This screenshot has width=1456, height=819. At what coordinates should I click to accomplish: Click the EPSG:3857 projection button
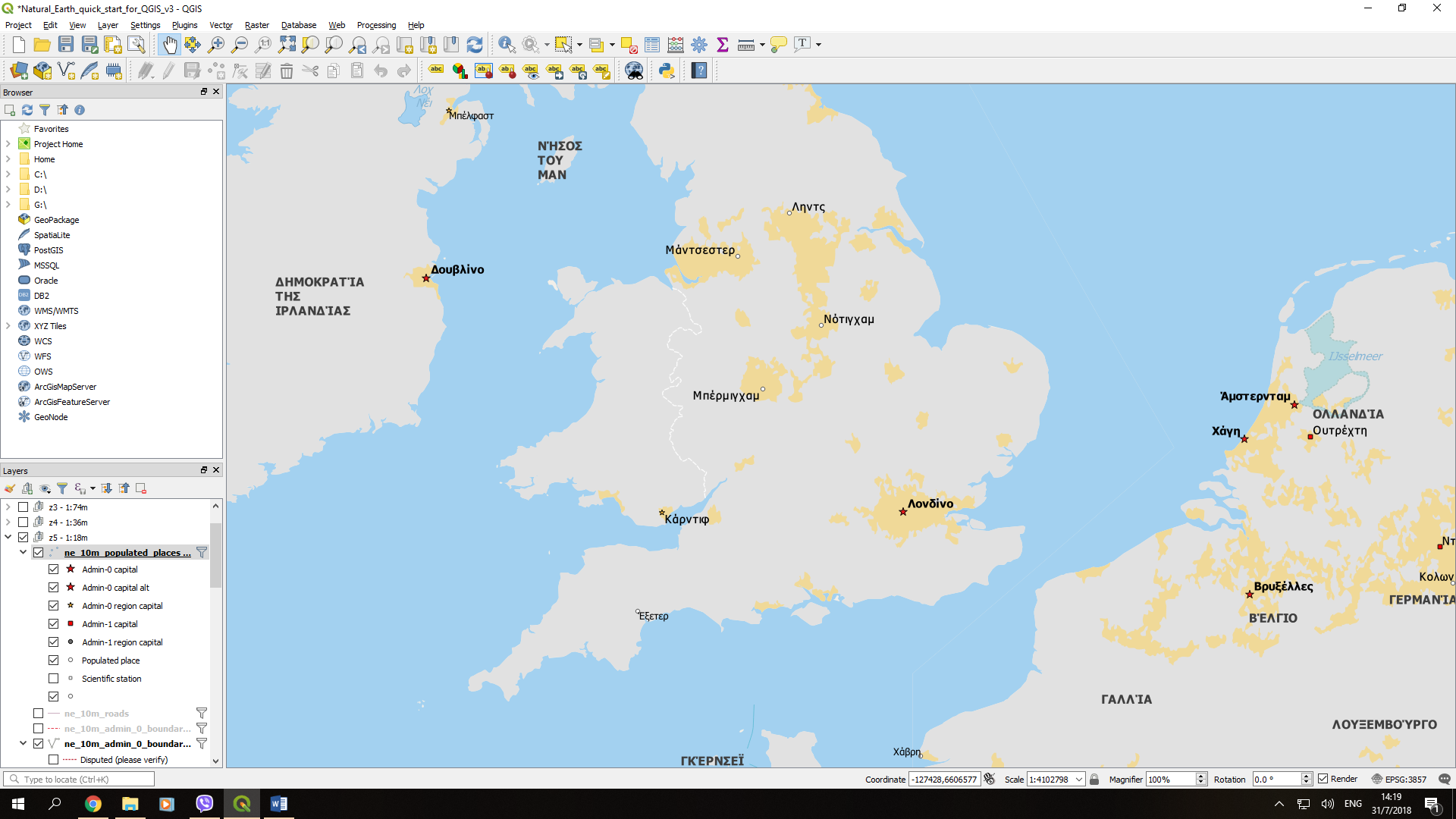point(1400,779)
